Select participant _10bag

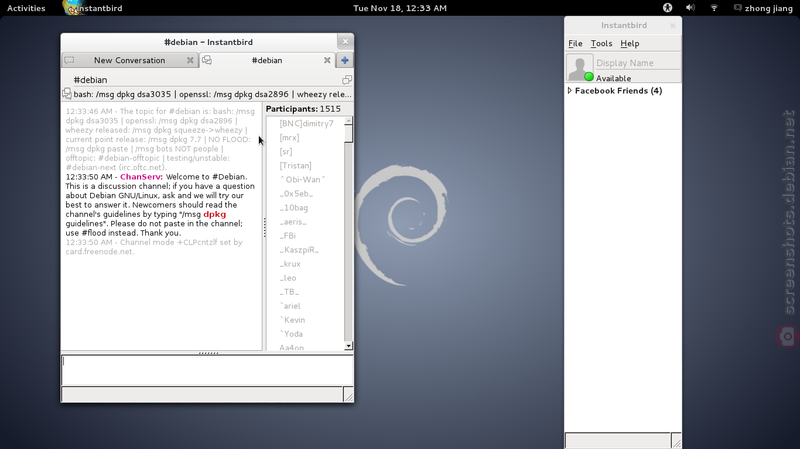click(293, 208)
